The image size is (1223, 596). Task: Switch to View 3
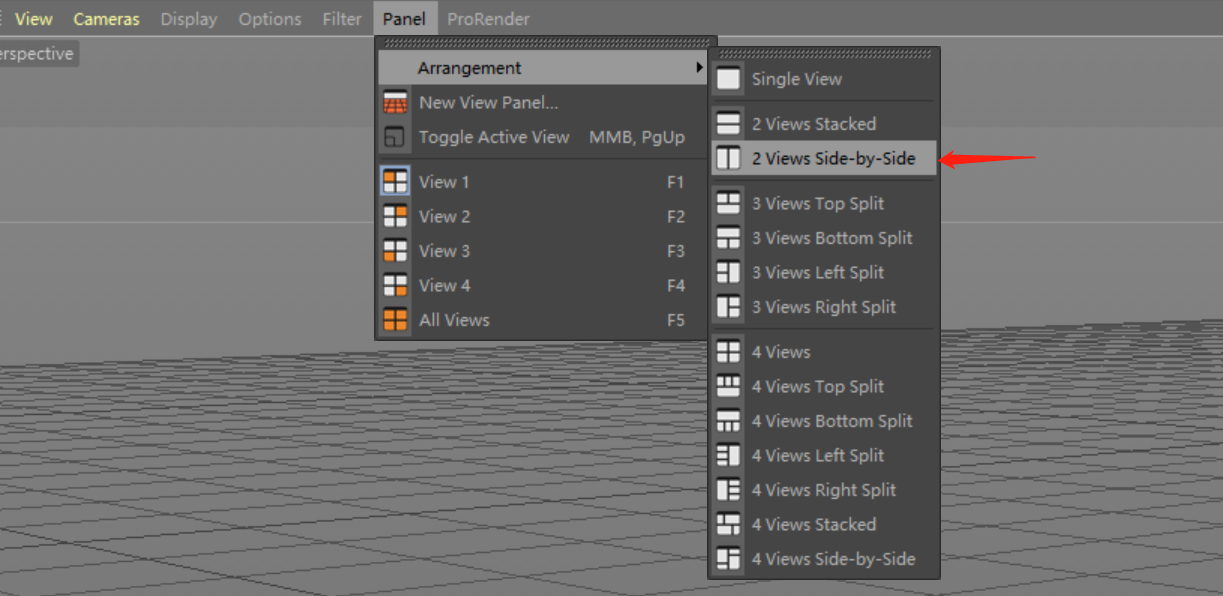(444, 251)
